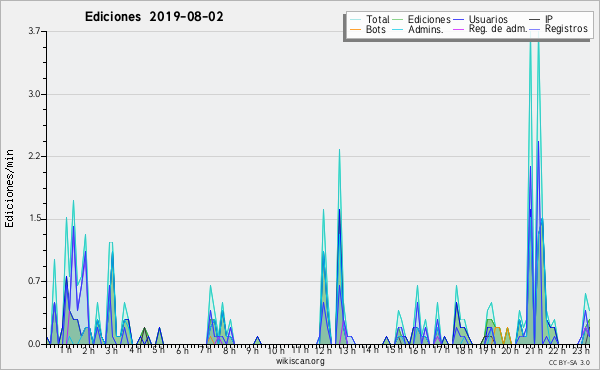Click the 1.5 y-axis value
The width and height of the screenshot is (600, 370).
[x=34, y=219]
